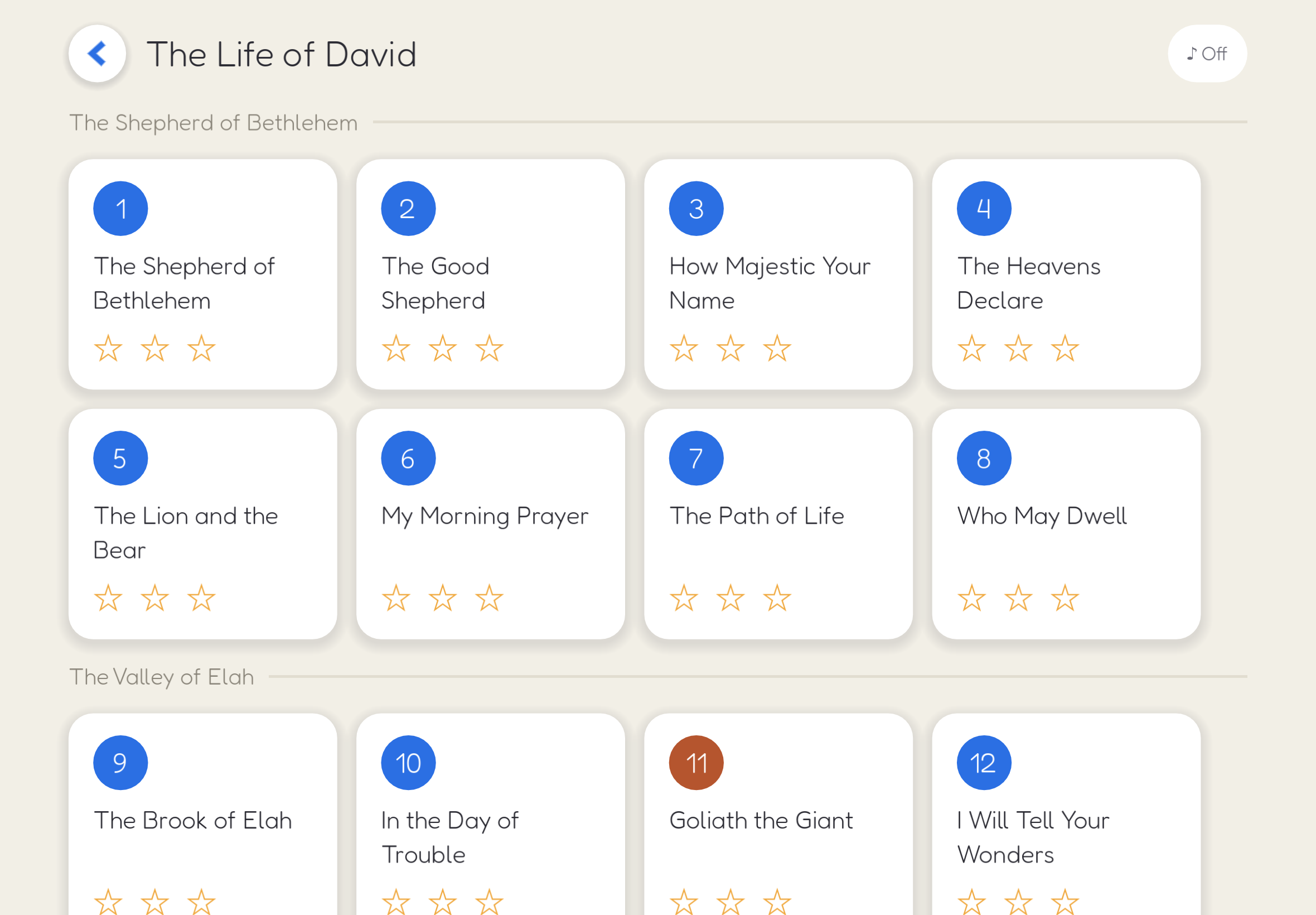Select 'The Shepherd of Bethlehem' card title
1316x915 pixels.
pos(185,283)
